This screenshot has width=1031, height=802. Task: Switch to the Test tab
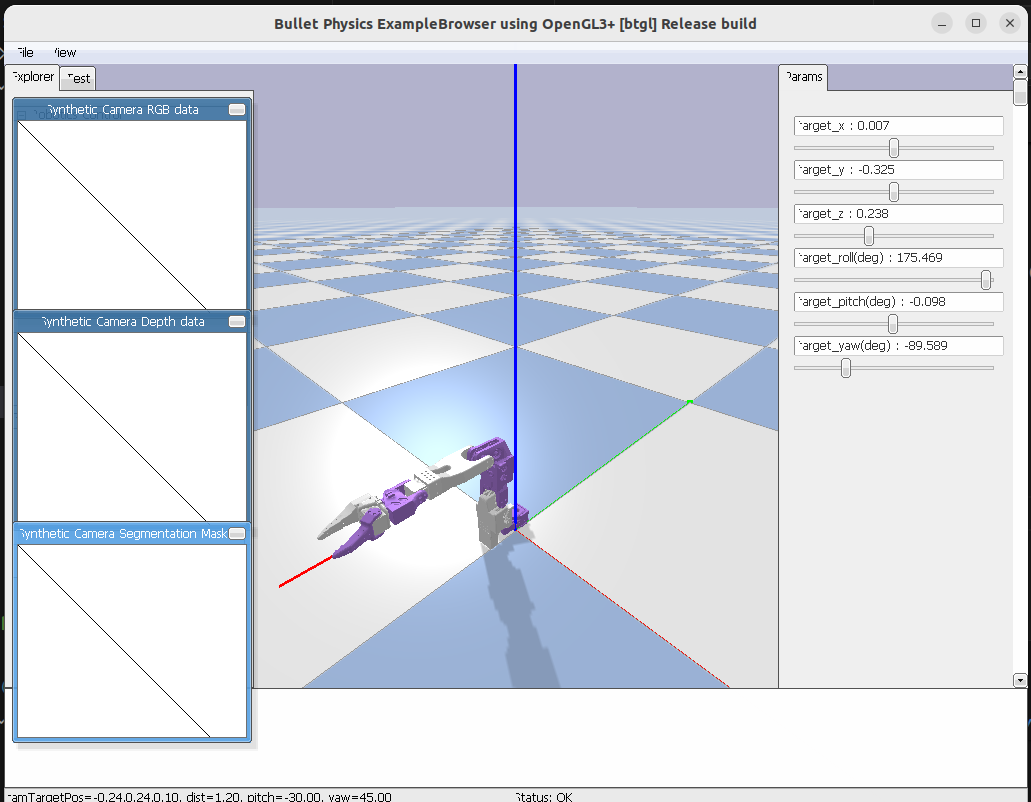78,78
